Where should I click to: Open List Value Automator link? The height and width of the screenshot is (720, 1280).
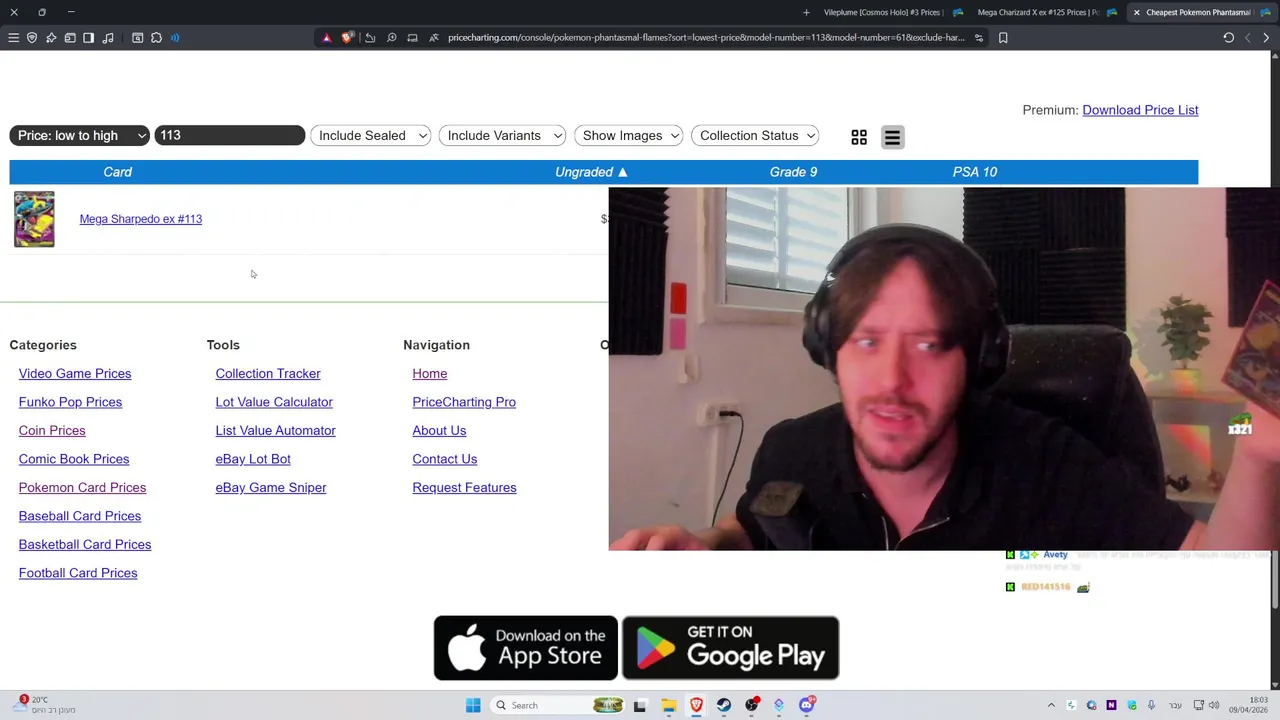tap(275, 431)
